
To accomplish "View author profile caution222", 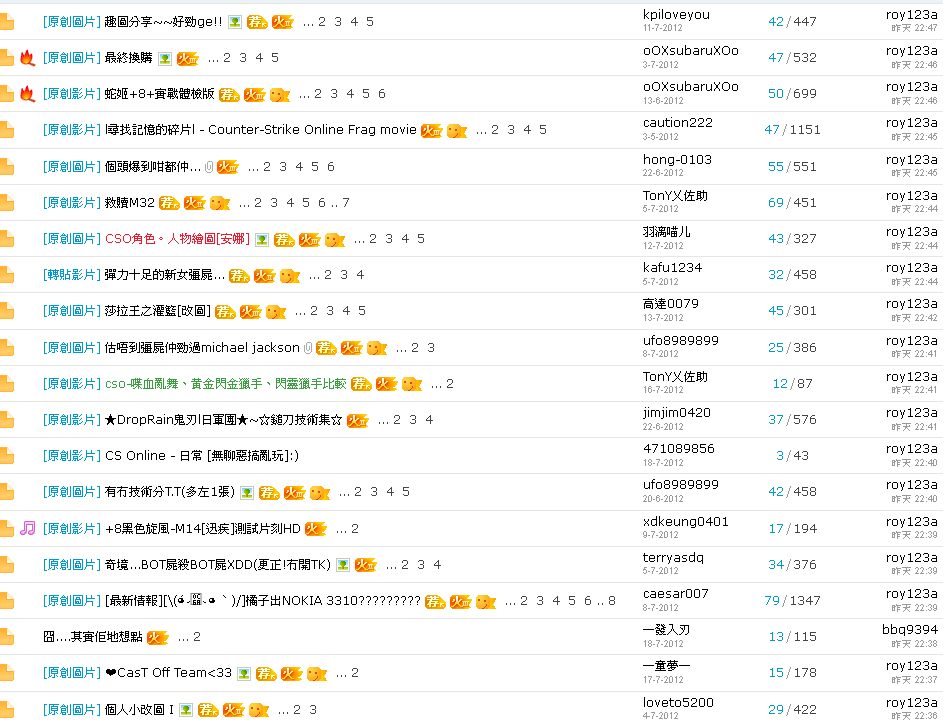I will (x=678, y=123).
